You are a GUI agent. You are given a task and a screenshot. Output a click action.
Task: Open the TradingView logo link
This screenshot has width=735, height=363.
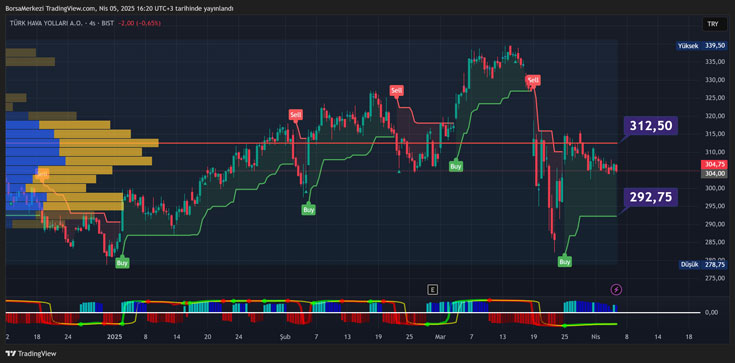(x=31, y=354)
